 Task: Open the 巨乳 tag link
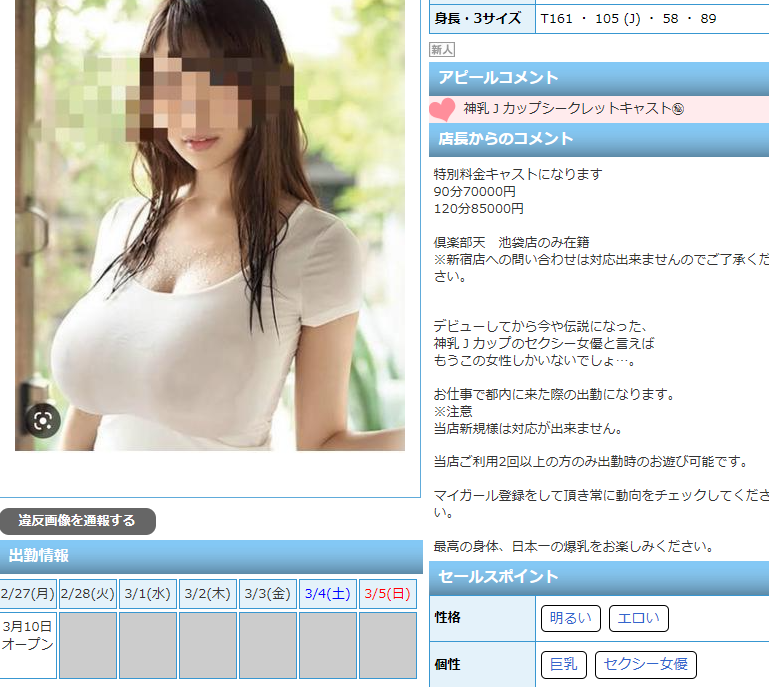tap(564, 664)
